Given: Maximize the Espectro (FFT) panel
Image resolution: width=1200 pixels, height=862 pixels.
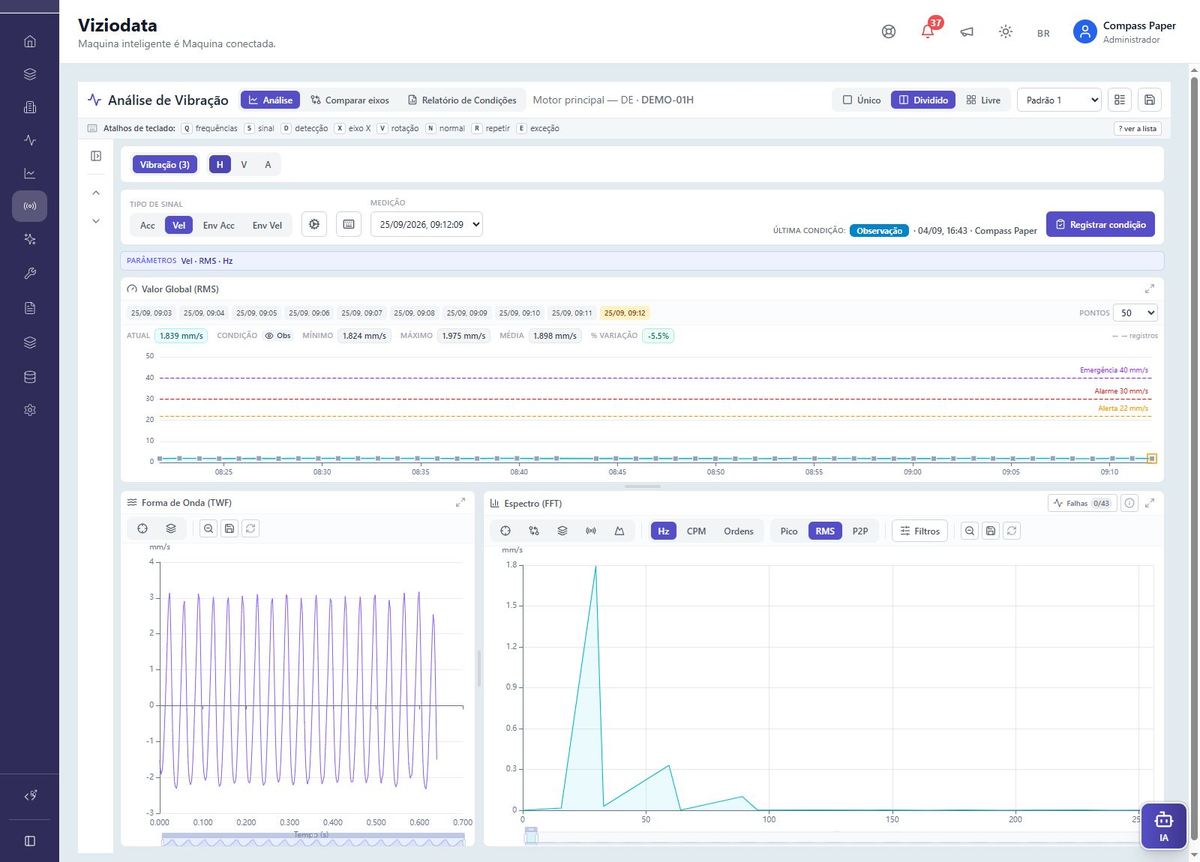Looking at the screenshot, I should click(x=1150, y=503).
